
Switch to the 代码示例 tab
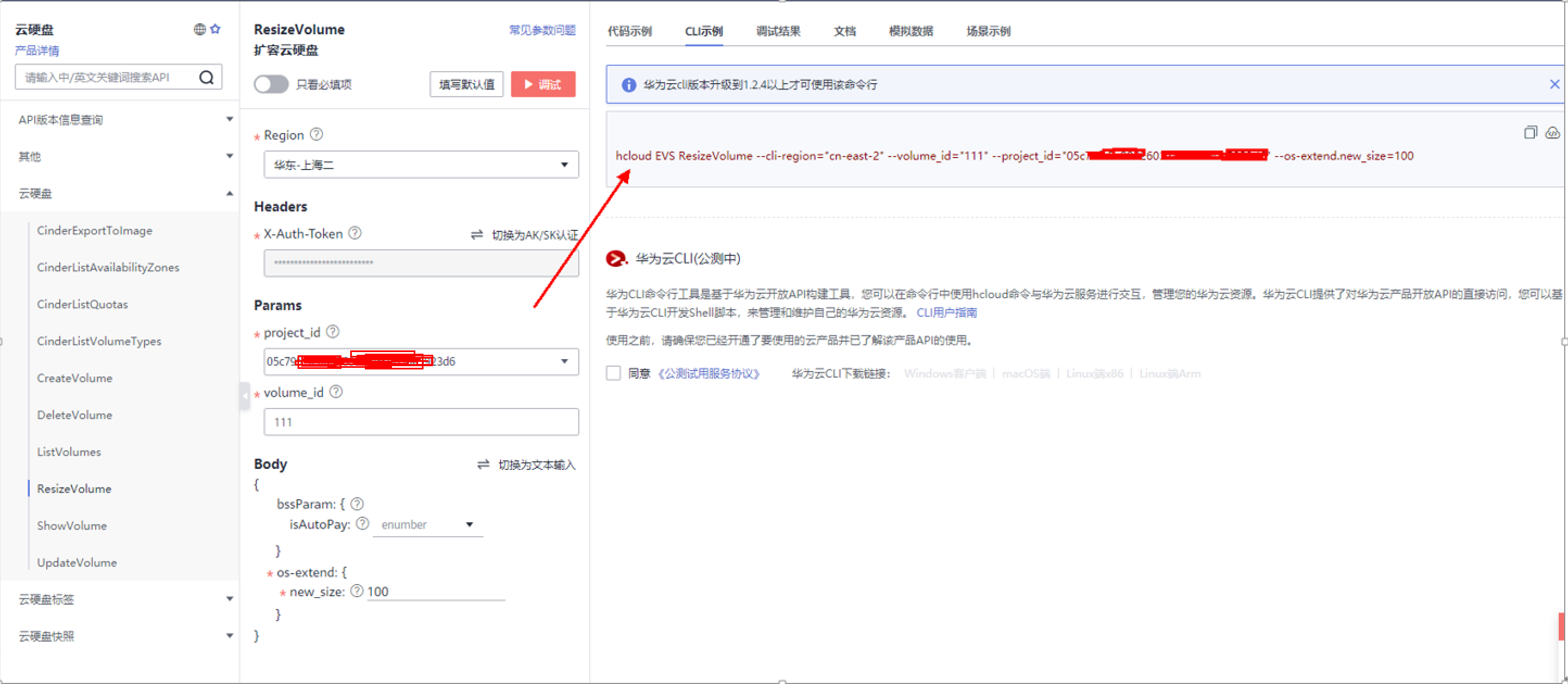pyautogui.click(x=629, y=31)
